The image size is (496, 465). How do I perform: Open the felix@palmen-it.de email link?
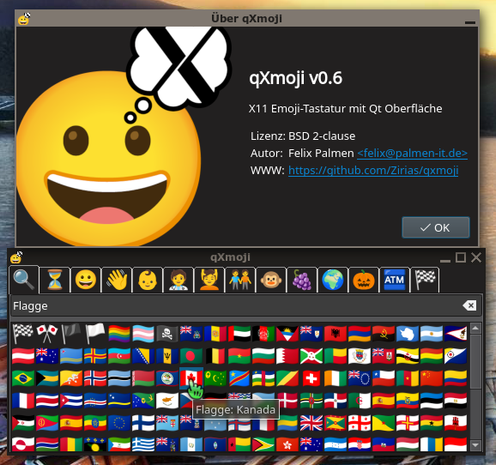point(412,153)
